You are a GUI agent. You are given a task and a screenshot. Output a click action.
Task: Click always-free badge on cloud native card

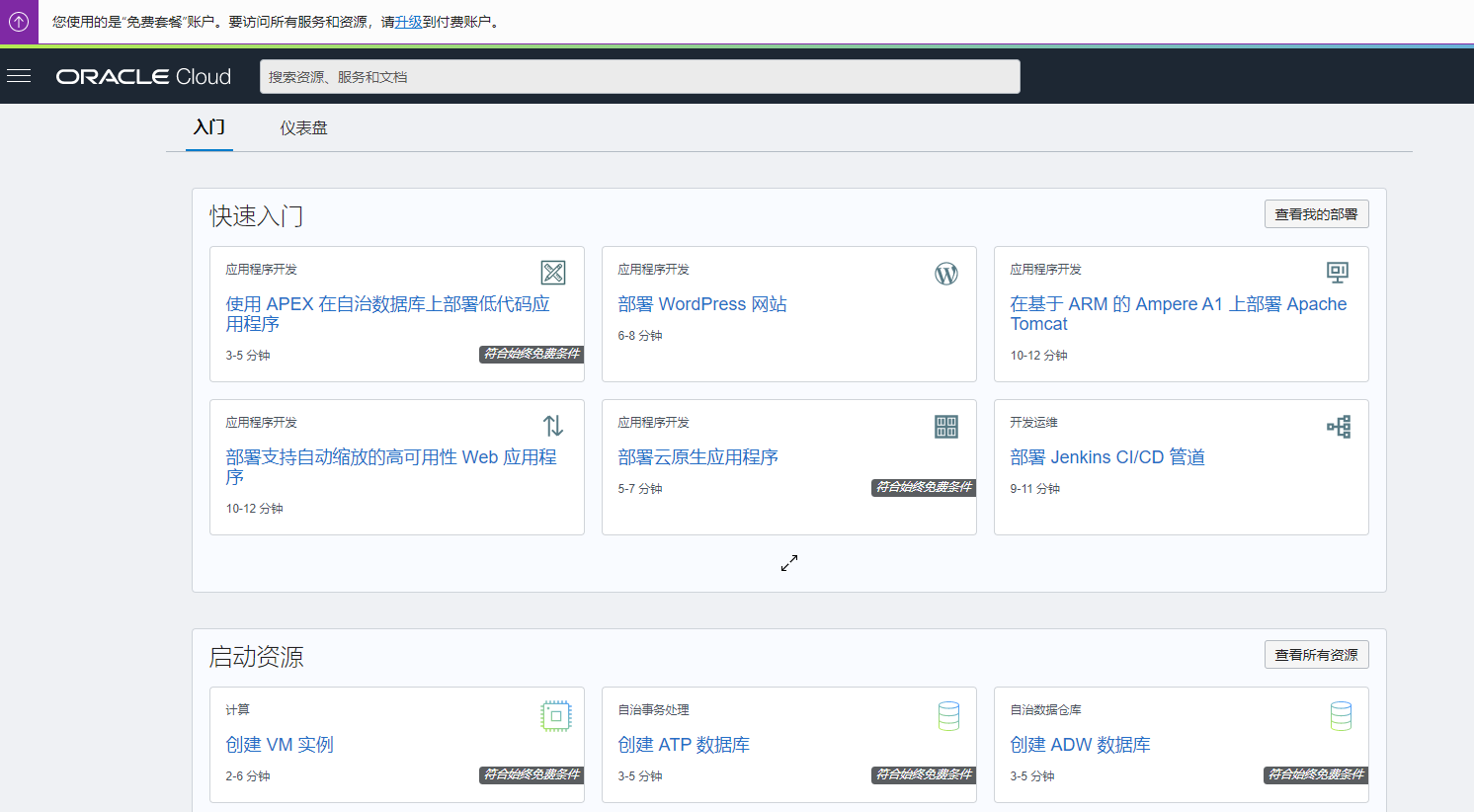[x=924, y=487]
